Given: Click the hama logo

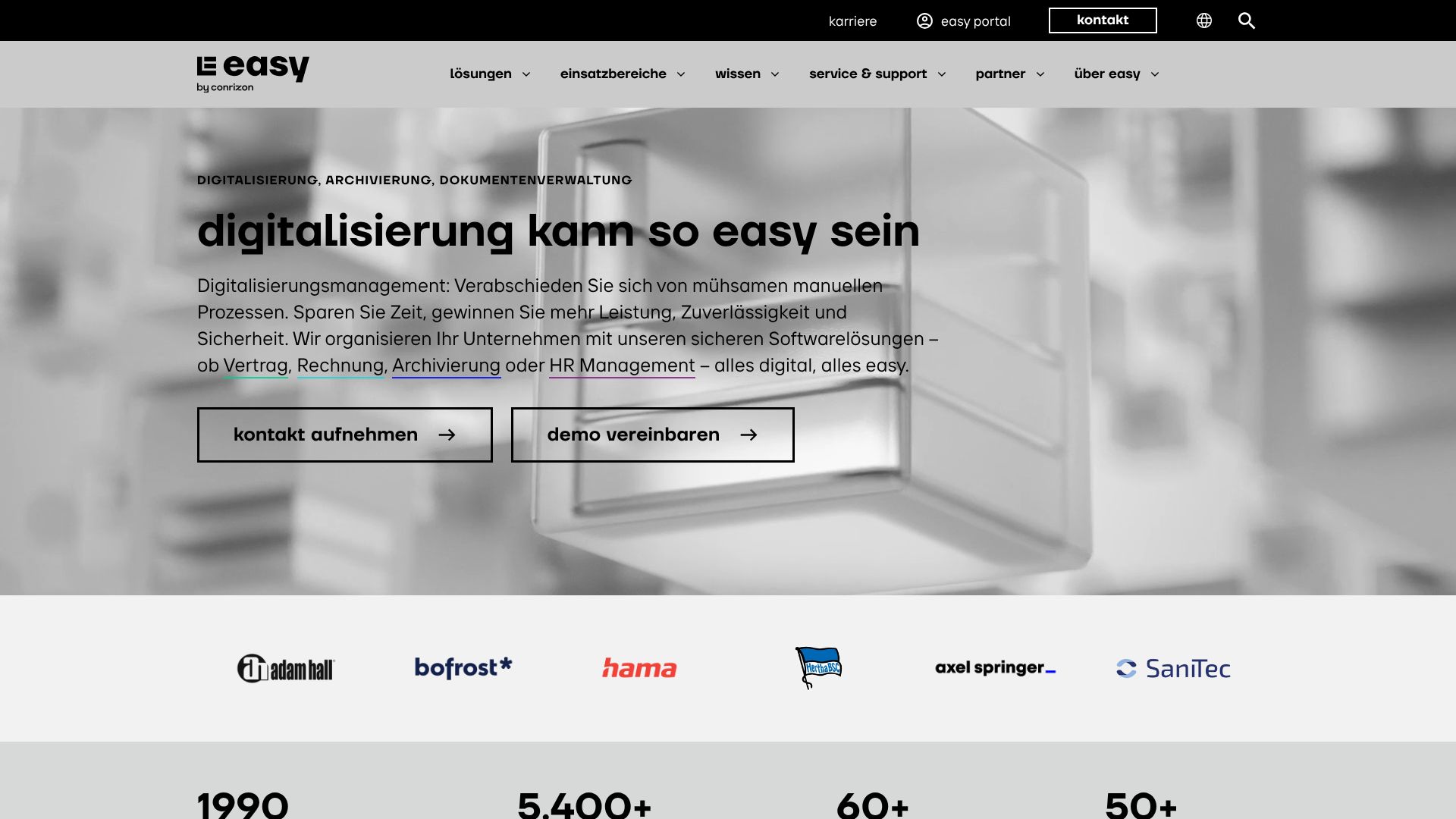Looking at the screenshot, I should point(639,668).
